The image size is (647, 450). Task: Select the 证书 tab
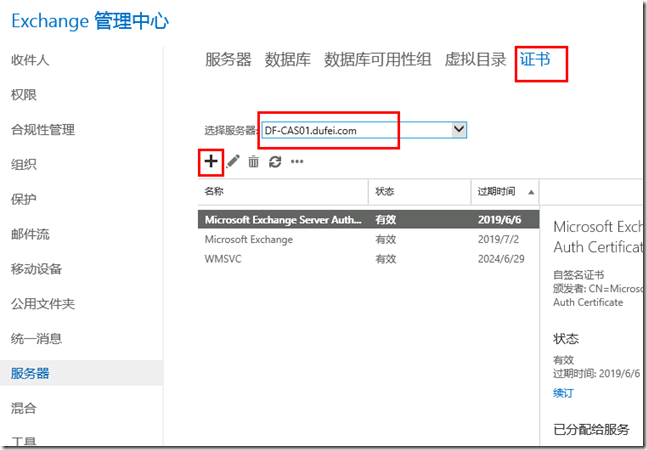(535, 59)
